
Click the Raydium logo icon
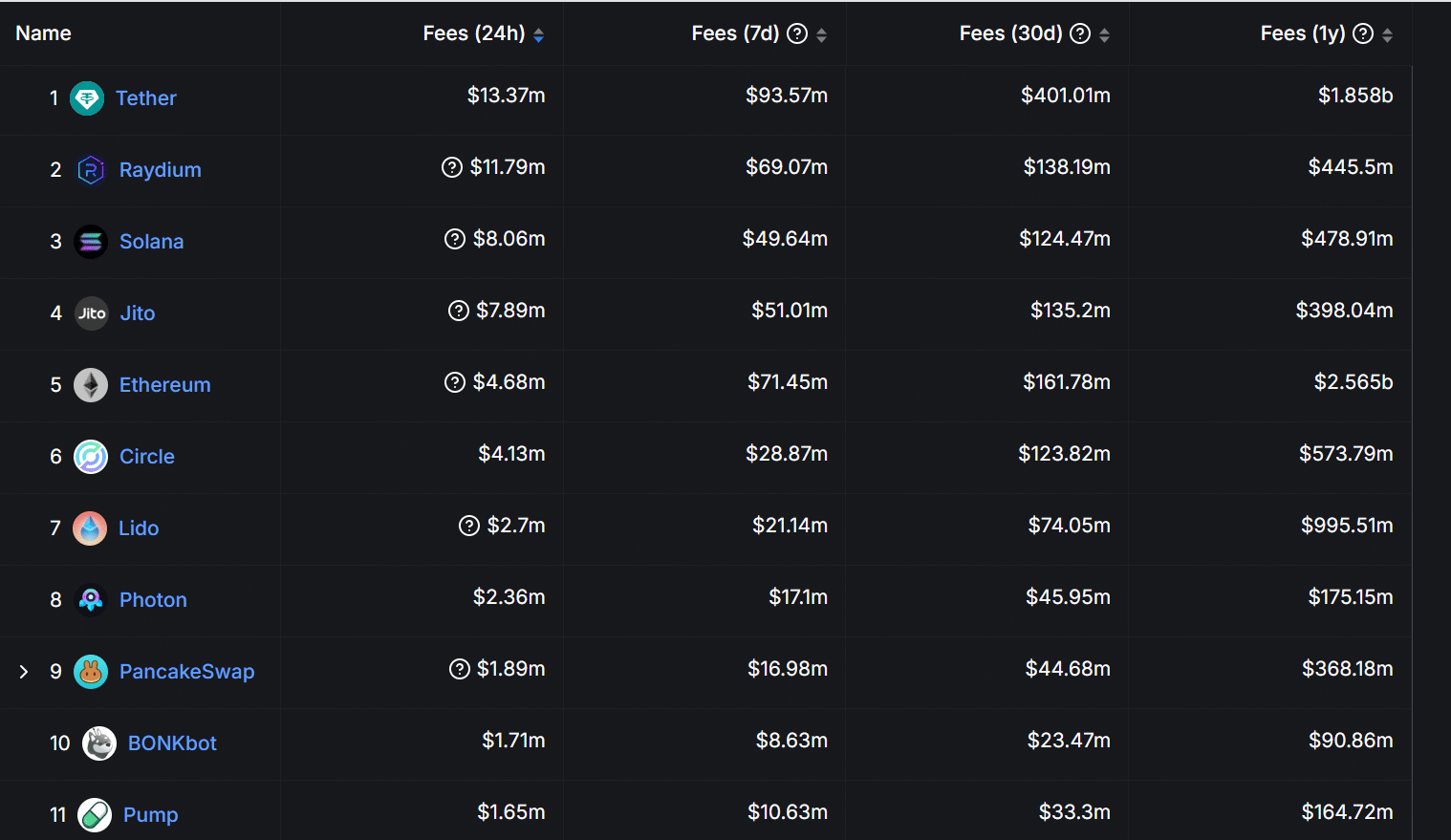point(91,170)
